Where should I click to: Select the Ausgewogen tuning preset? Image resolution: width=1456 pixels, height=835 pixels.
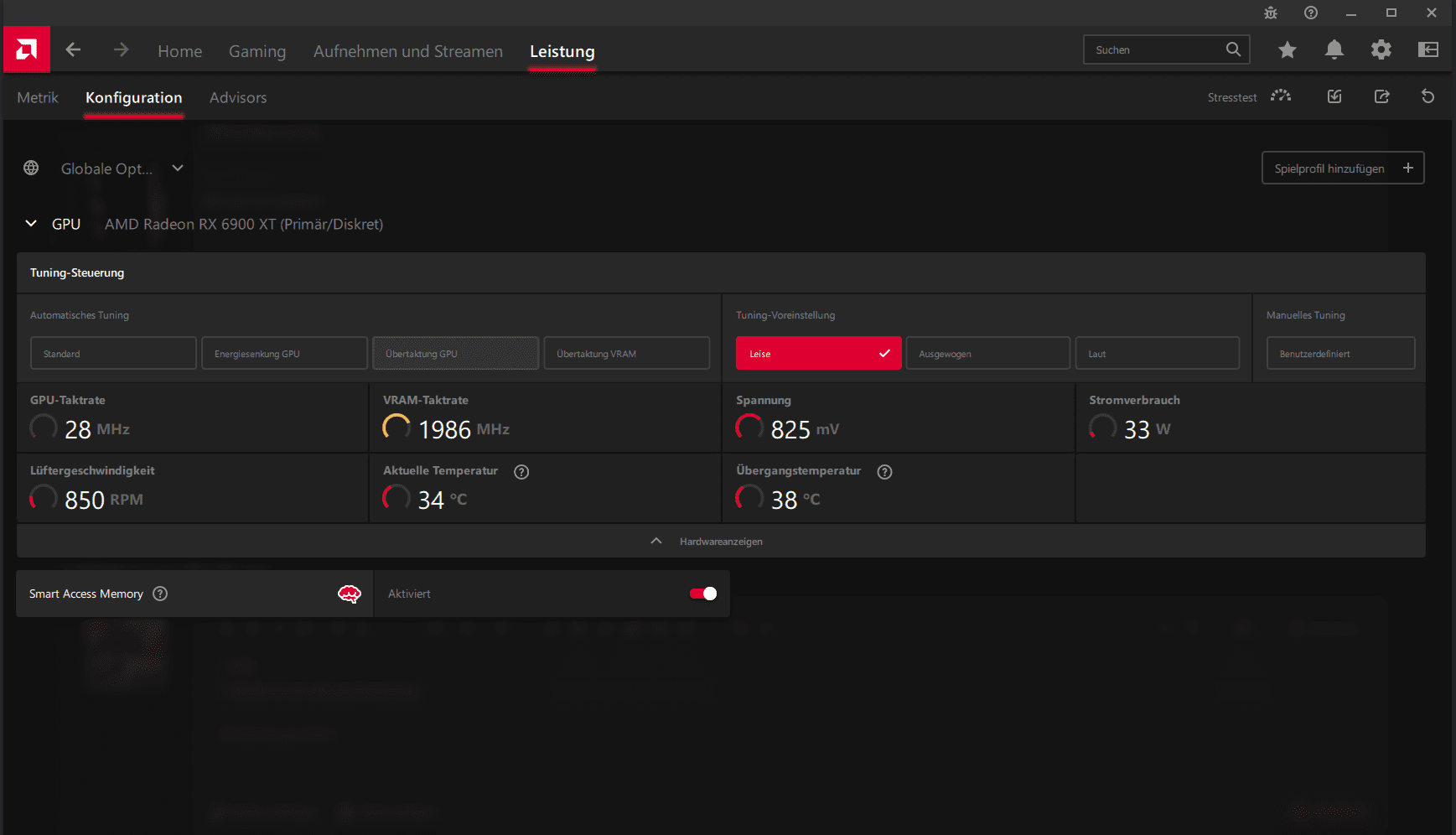(988, 353)
